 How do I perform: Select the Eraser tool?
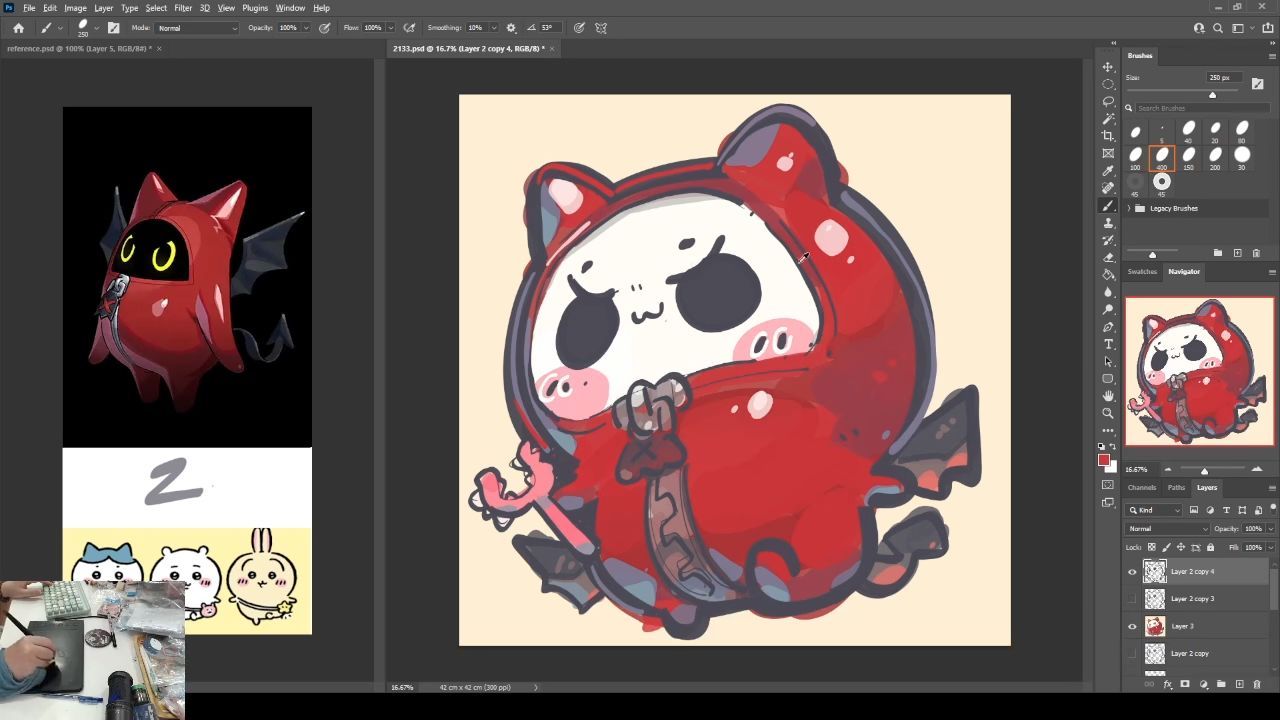[x=1108, y=257]
